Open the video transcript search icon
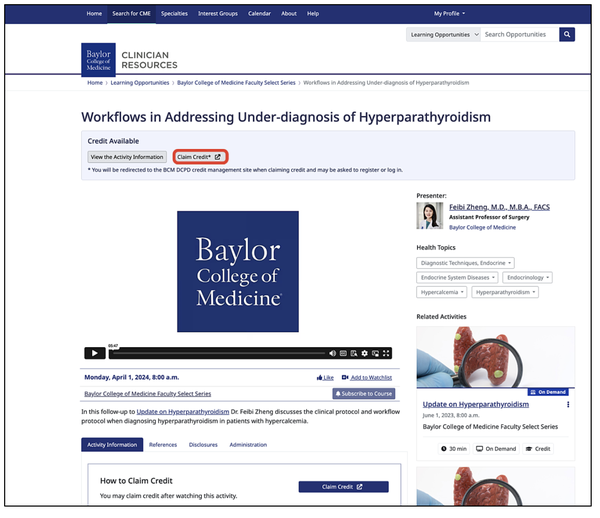This screenshot has width=600, height=518. [354, 353]
